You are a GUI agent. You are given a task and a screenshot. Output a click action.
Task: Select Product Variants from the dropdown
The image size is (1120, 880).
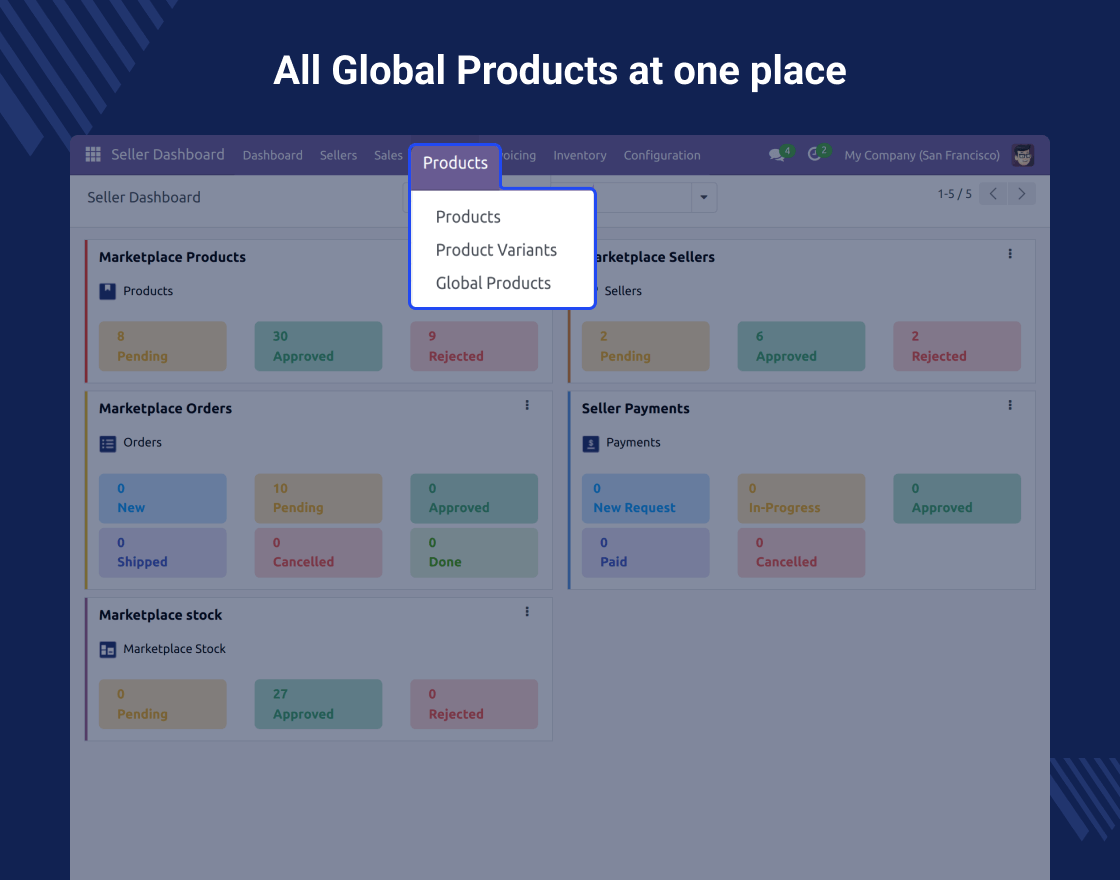[x=496, y=250]
